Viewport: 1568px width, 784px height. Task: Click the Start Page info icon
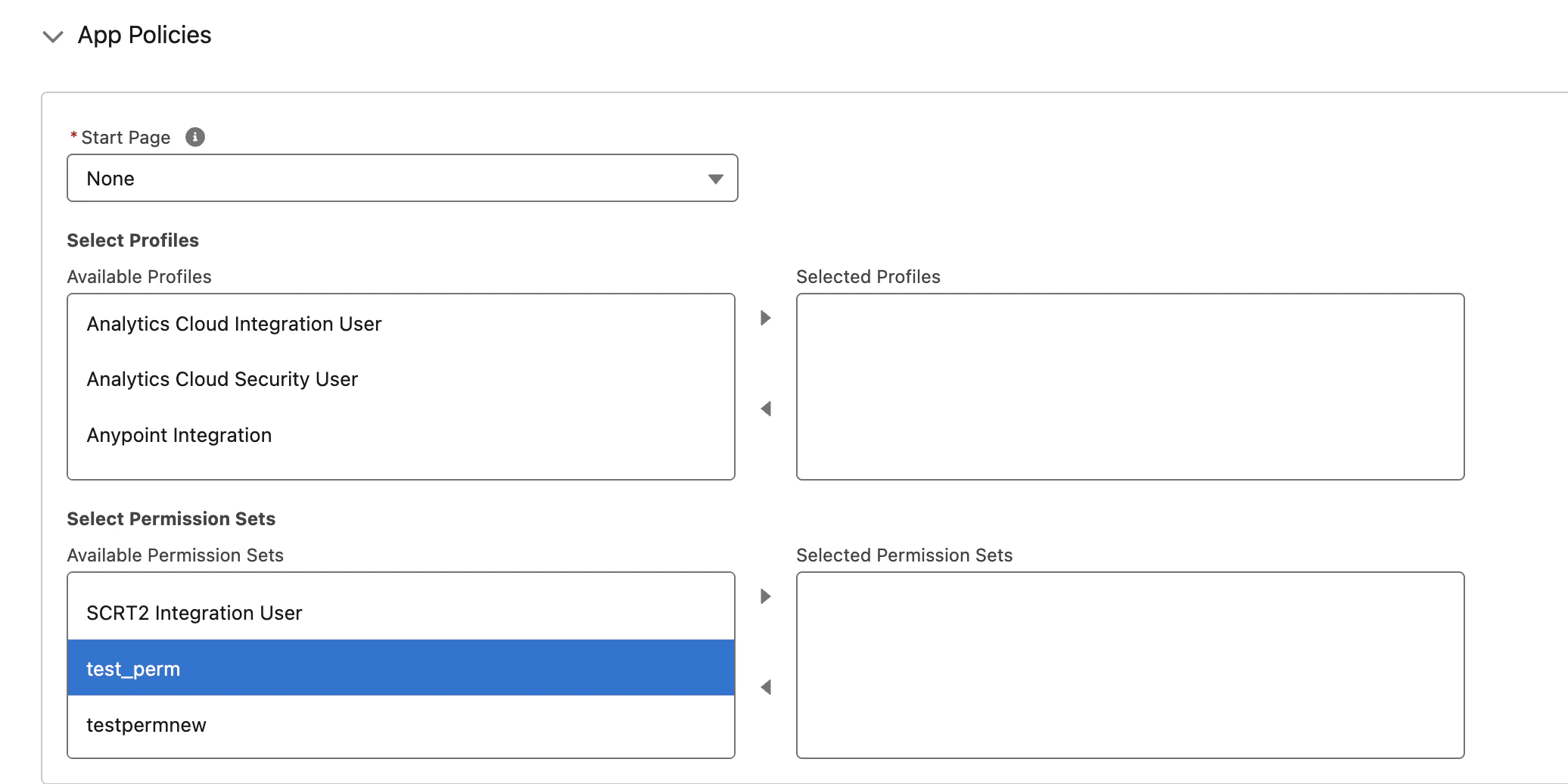(x=195, y=137)
